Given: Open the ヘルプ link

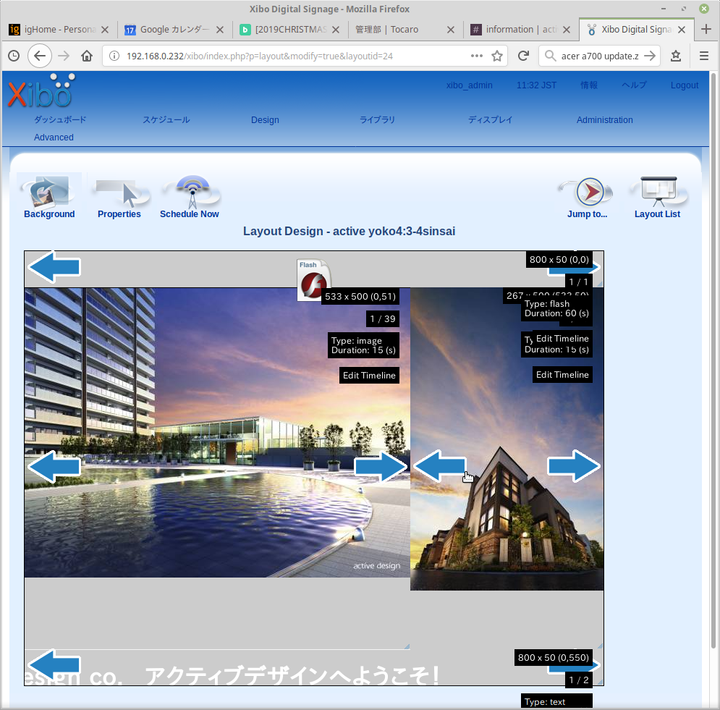Looking at the screenshot, I should click(x=634, y=85).
